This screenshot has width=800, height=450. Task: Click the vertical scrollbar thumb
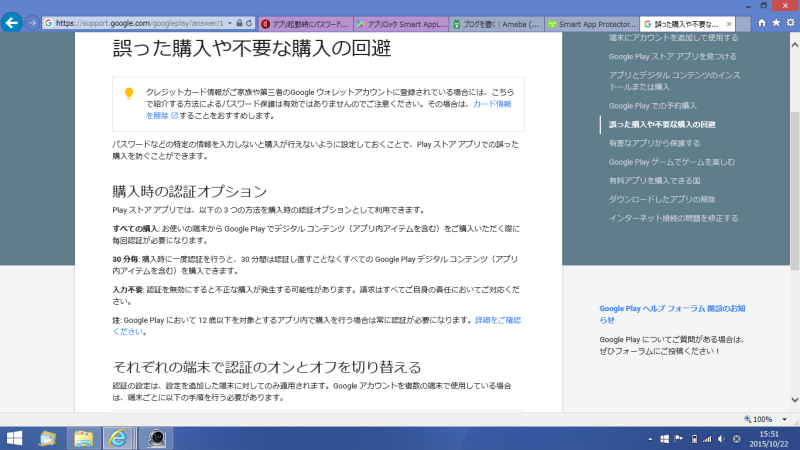coord(794,191)
